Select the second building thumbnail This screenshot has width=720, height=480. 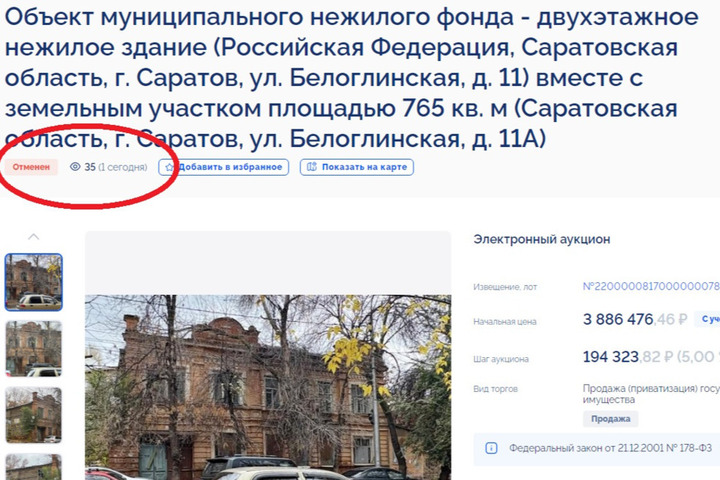coord(34,349)
